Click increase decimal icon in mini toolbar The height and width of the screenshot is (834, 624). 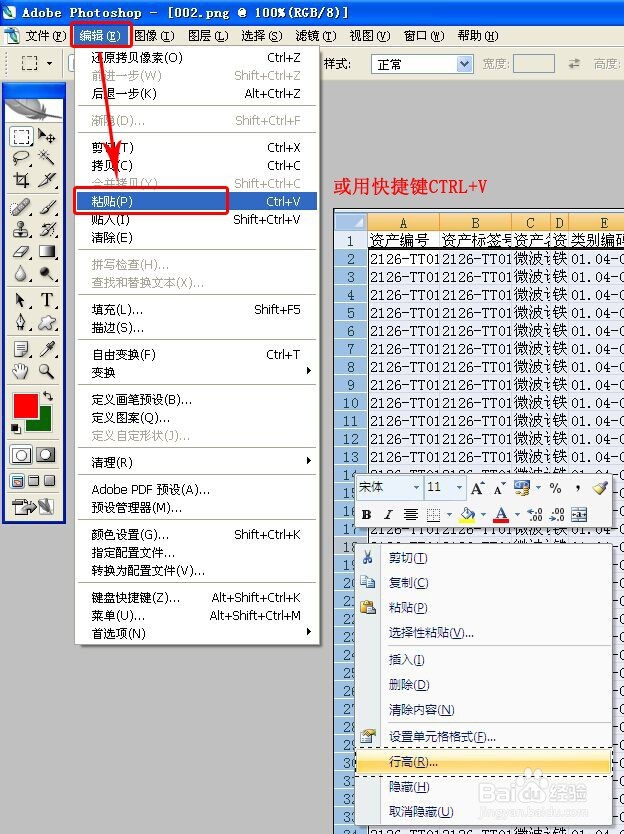point(535,514)
